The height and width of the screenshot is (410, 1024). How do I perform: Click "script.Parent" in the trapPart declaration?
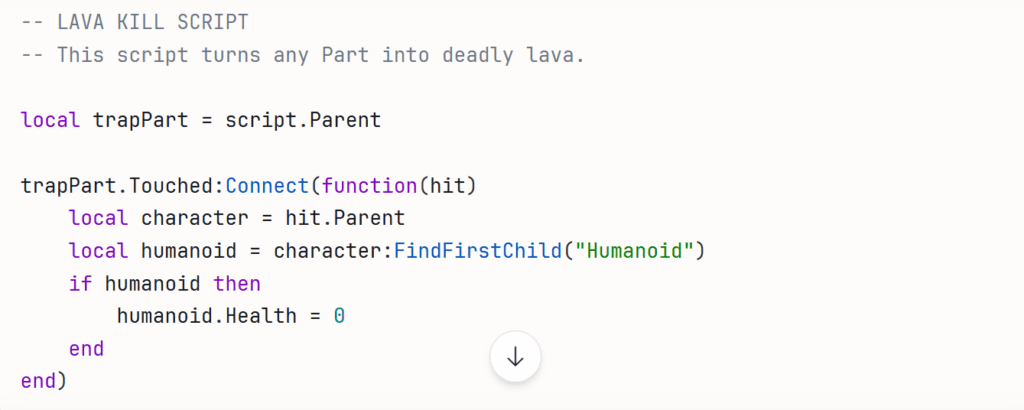pos(303,120)
